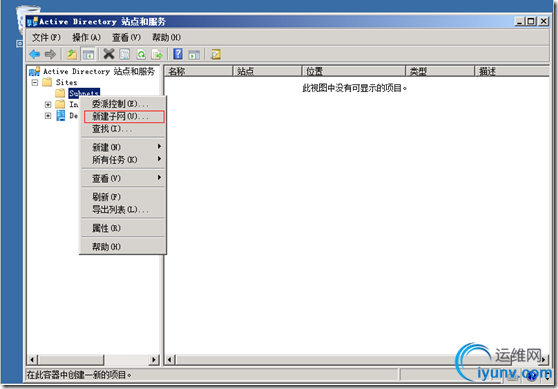Sort by the 类型 column header
This screenshot has width=558, height=389.
tap(440, 71)
